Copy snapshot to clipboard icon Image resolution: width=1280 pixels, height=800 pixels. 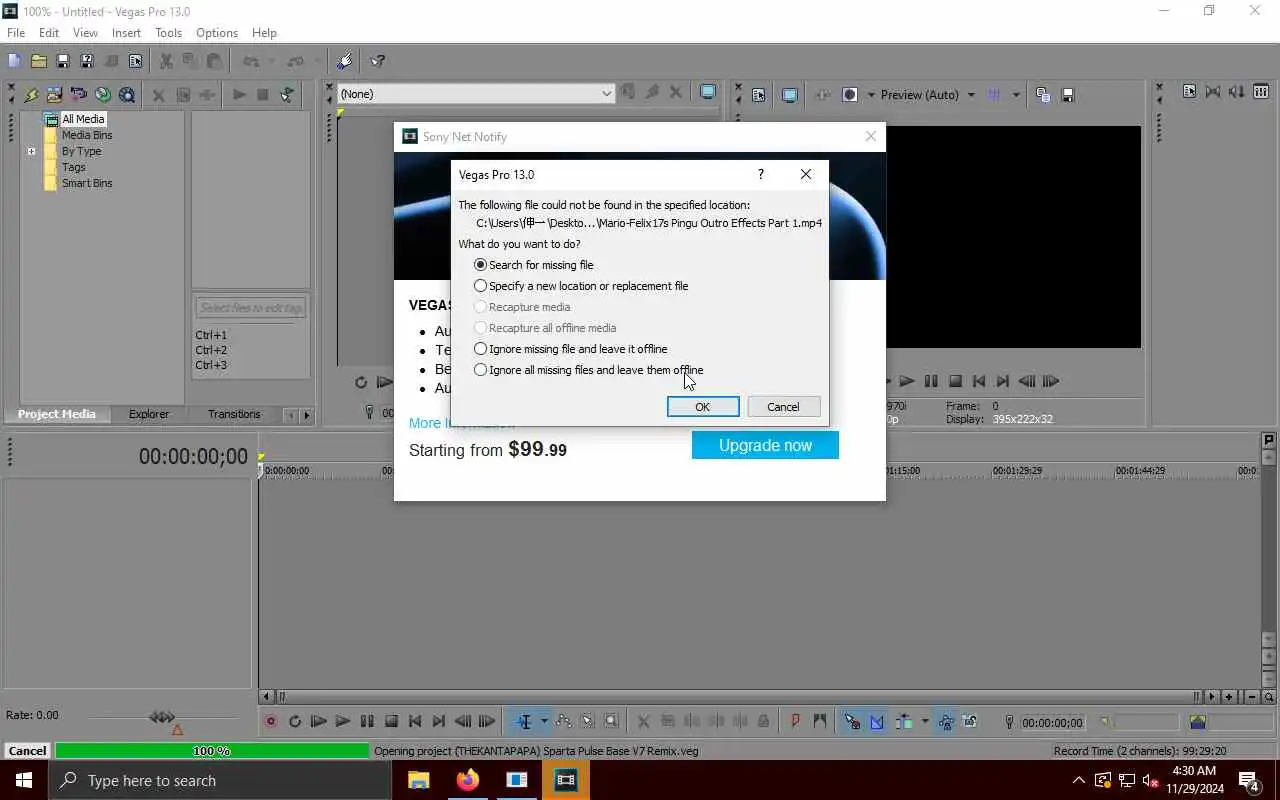(x=1043, y=95)
